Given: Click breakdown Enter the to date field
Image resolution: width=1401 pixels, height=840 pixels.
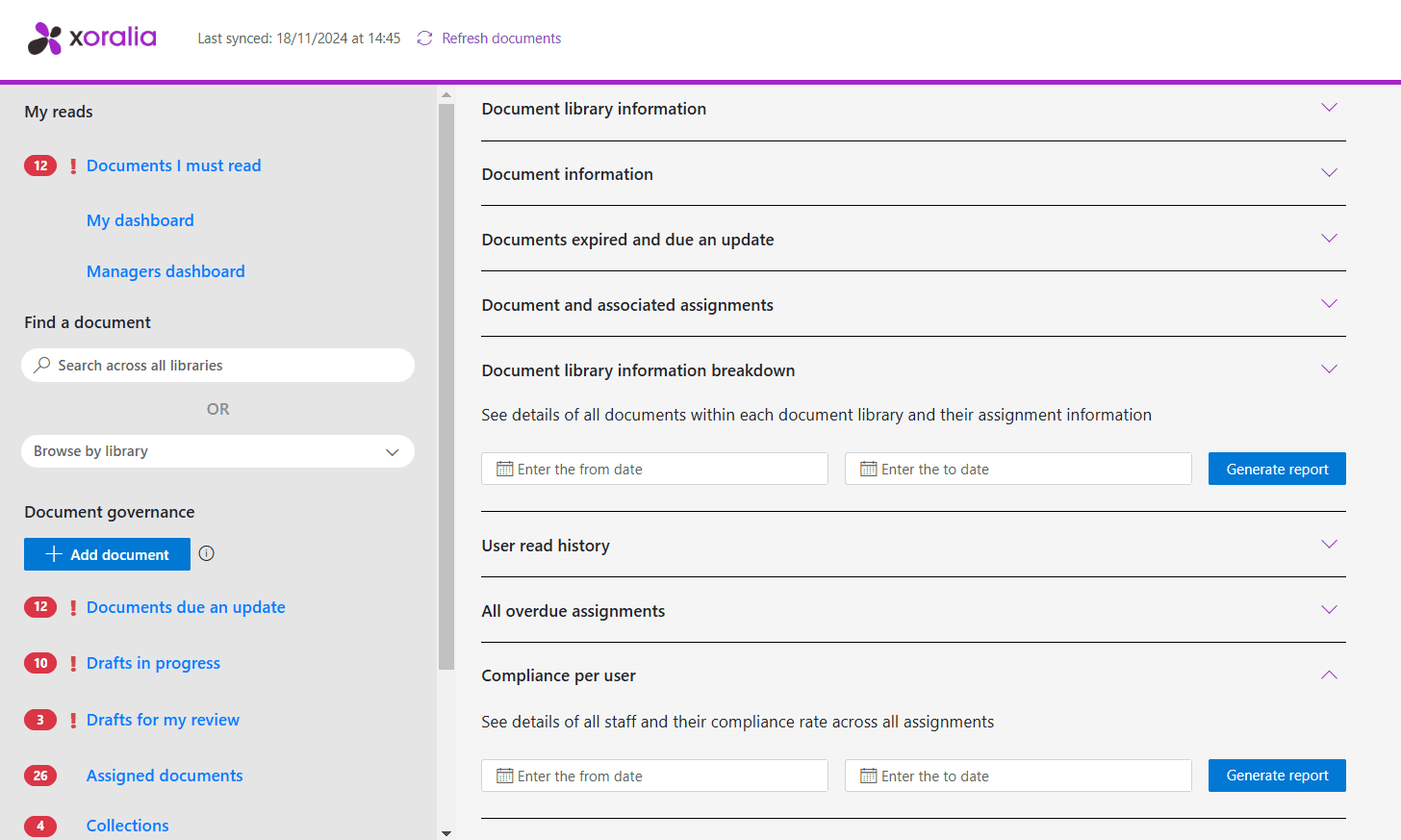Looking at the screenshot, I should 1018,469.
